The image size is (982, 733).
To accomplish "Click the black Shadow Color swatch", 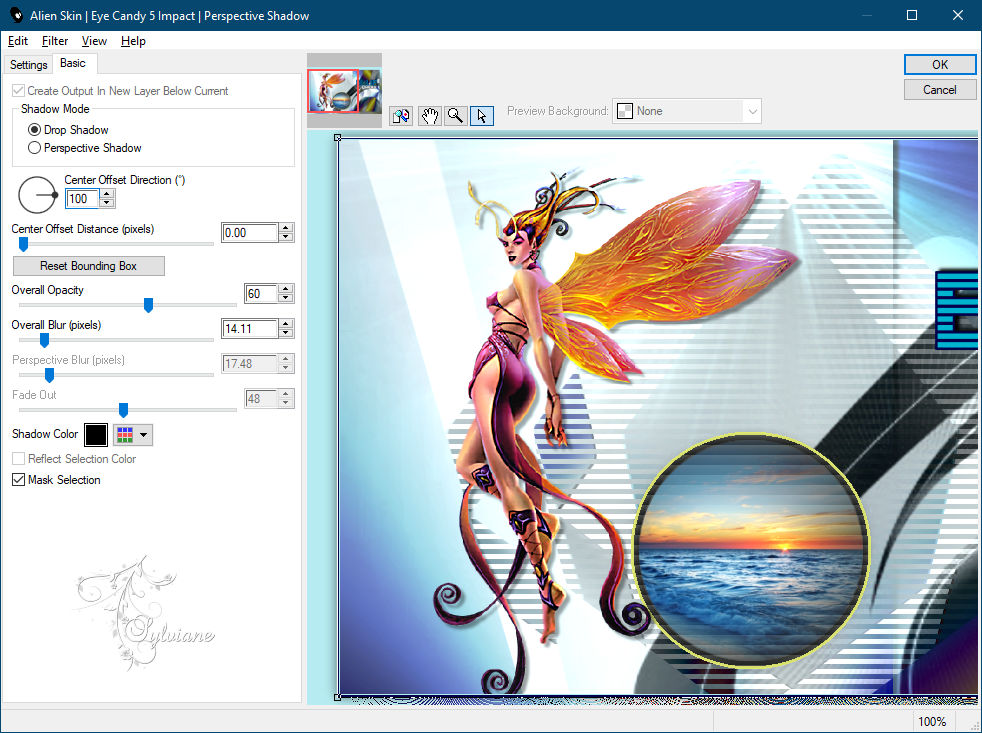I will pyautogui.click(x=96, y=435).
